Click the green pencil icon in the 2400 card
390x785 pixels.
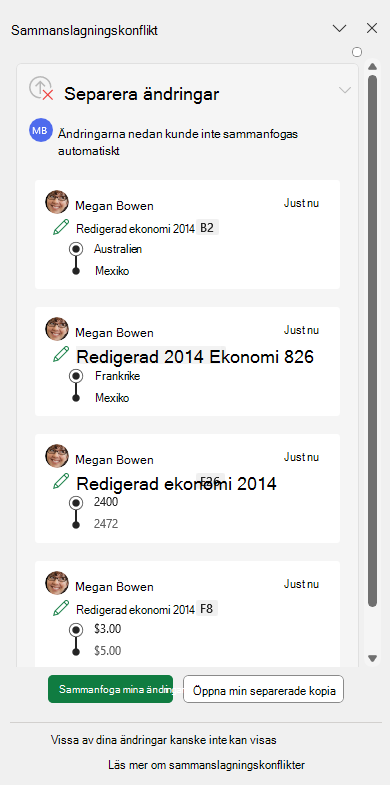point(61,482)
